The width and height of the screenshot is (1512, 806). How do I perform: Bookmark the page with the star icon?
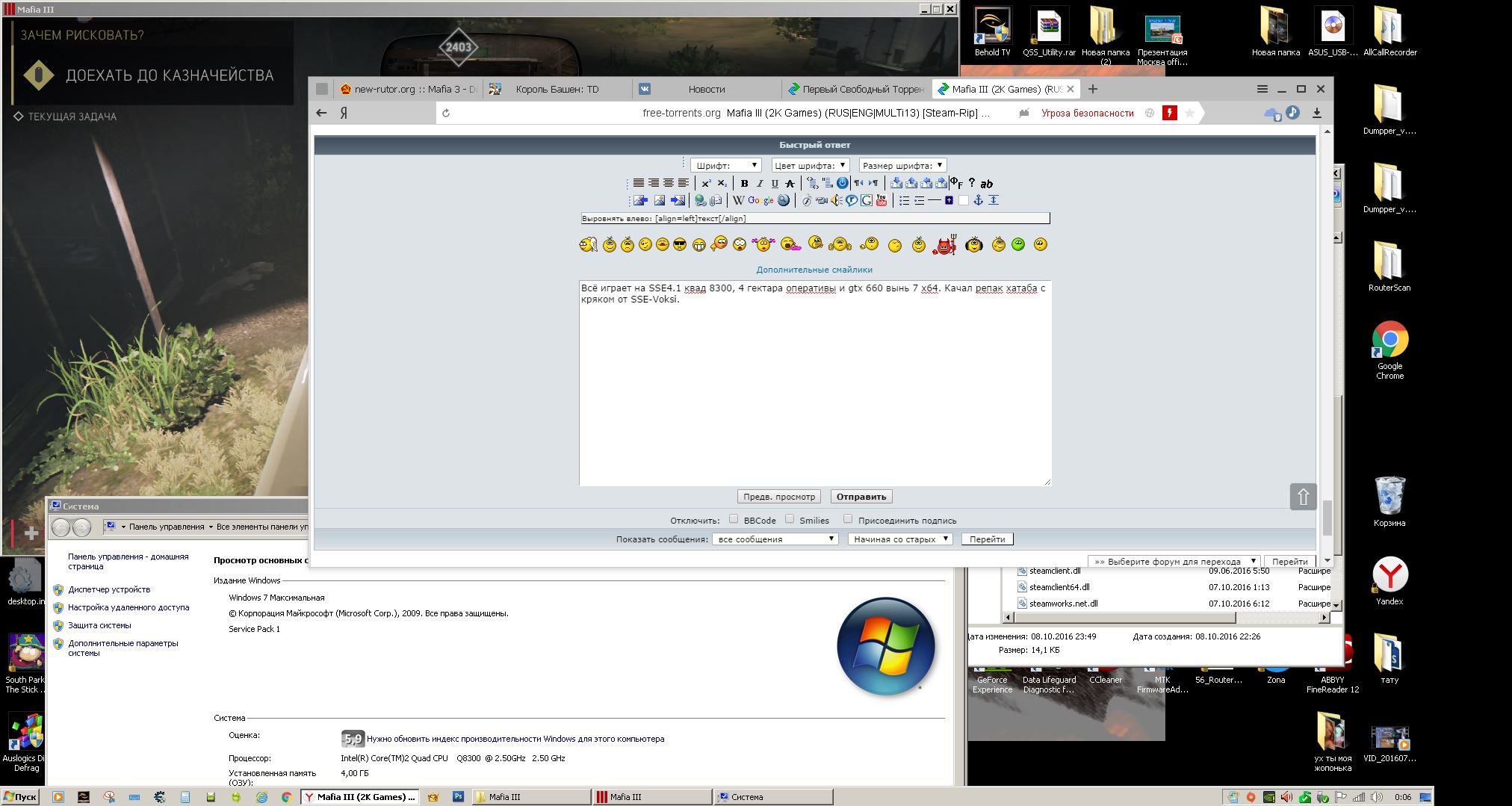[1189, 114]
